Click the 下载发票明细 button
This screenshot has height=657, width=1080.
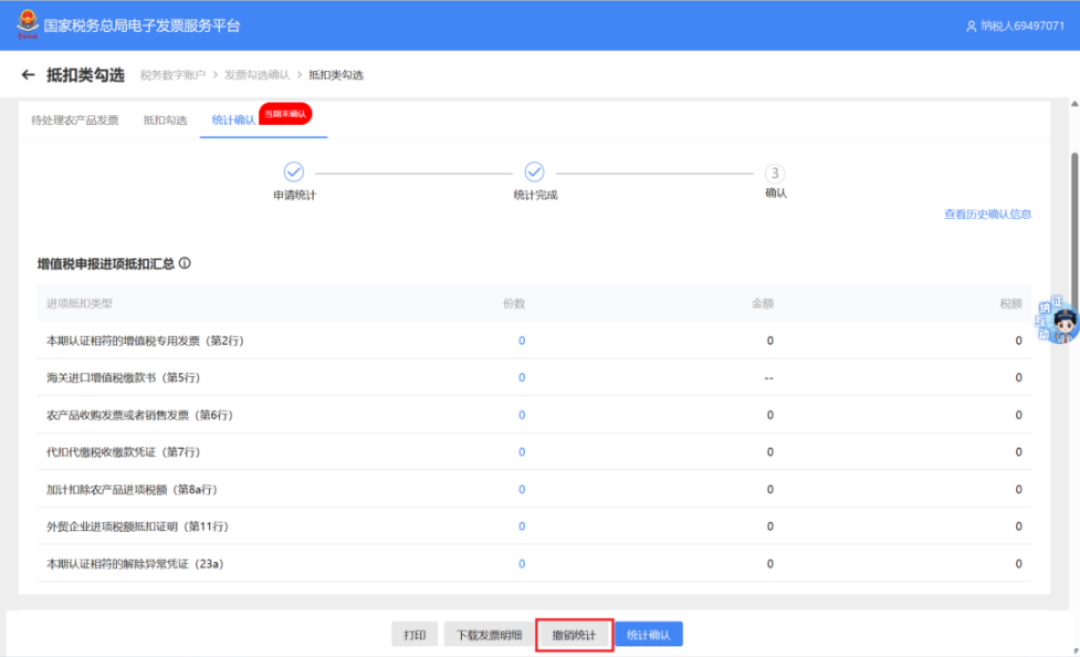pyautogui.click(x=489, y=634)
